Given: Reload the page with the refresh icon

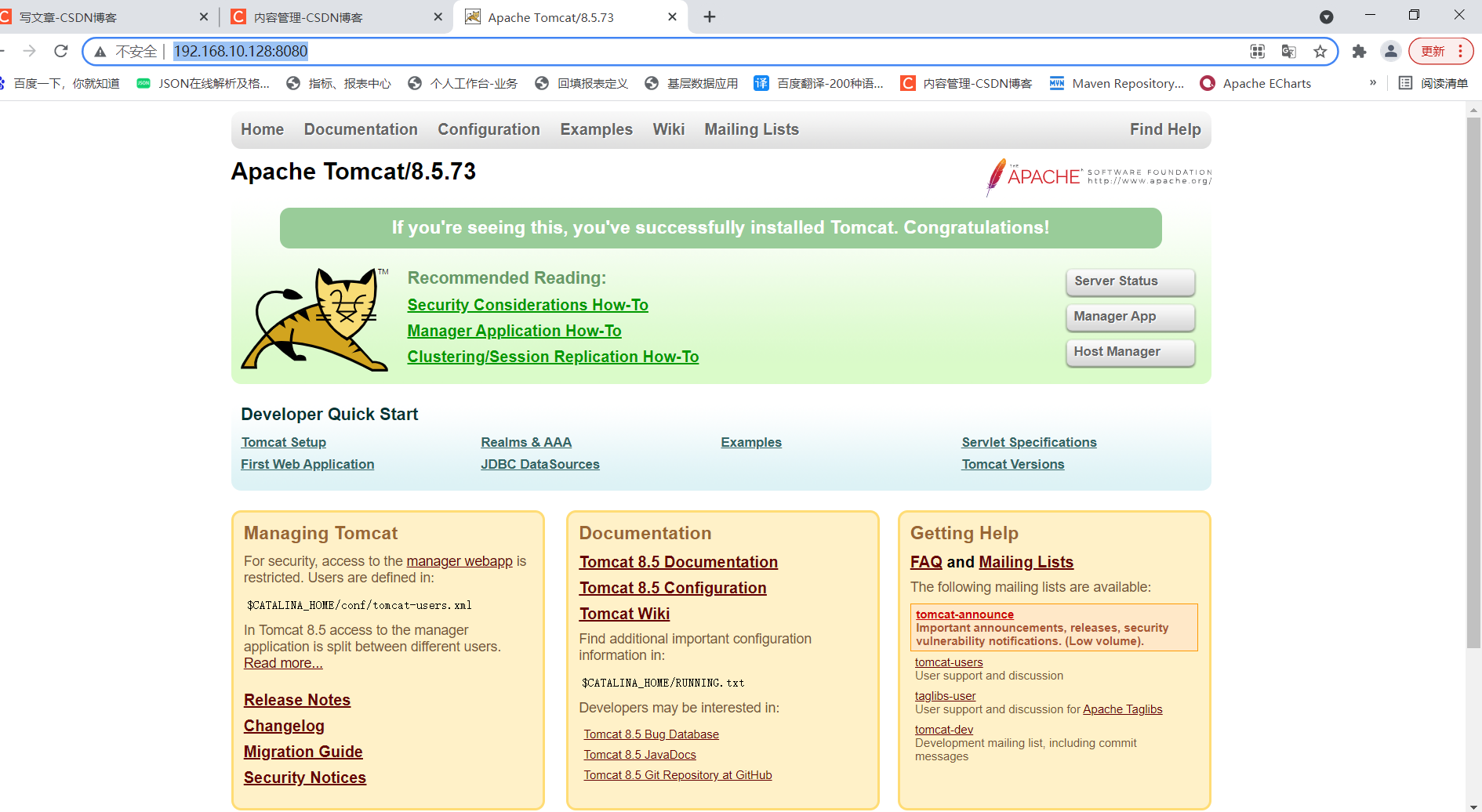Looking at the screenshot, I should (x=61, y=51).
